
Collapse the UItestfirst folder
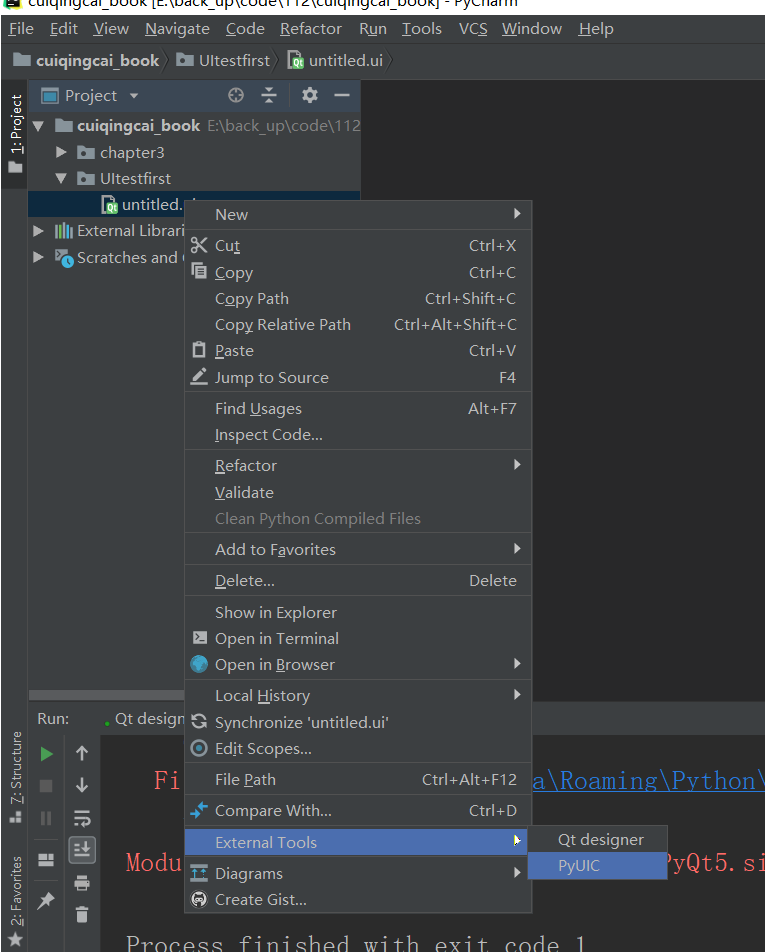point(61,178)
